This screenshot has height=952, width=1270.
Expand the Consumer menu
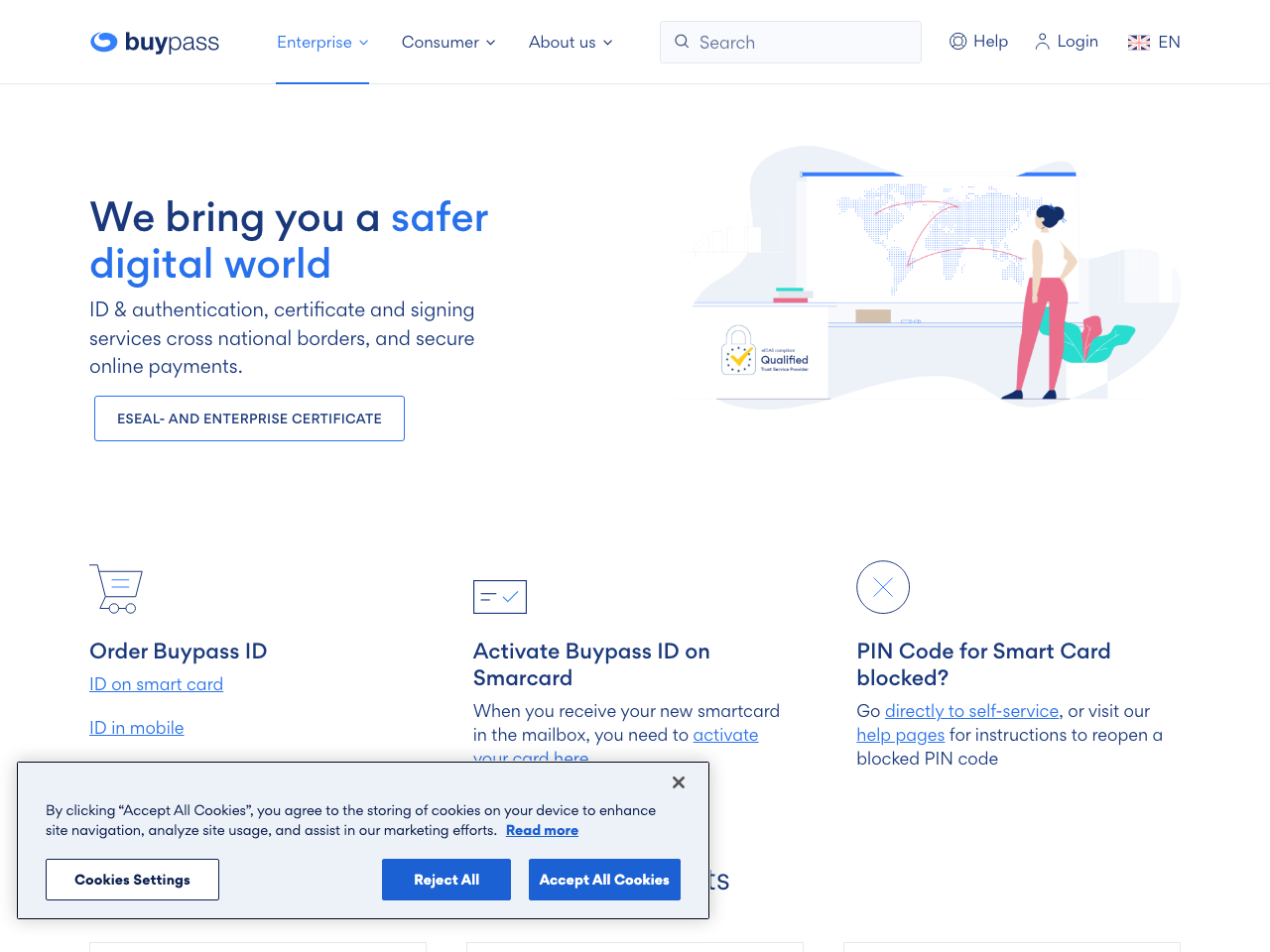point(447,42)
